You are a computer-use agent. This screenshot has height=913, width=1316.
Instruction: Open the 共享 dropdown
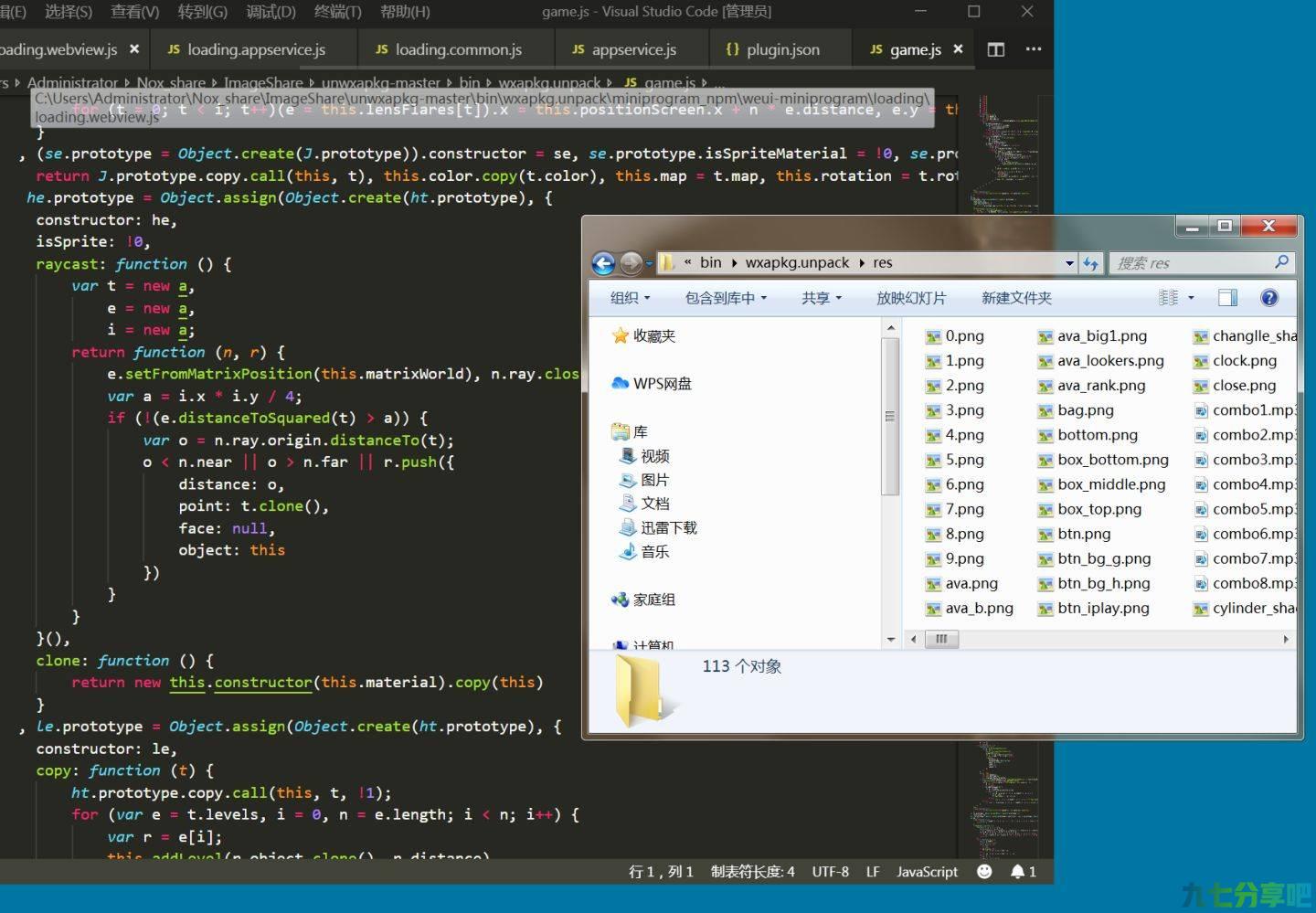click(x=821, y=298)
